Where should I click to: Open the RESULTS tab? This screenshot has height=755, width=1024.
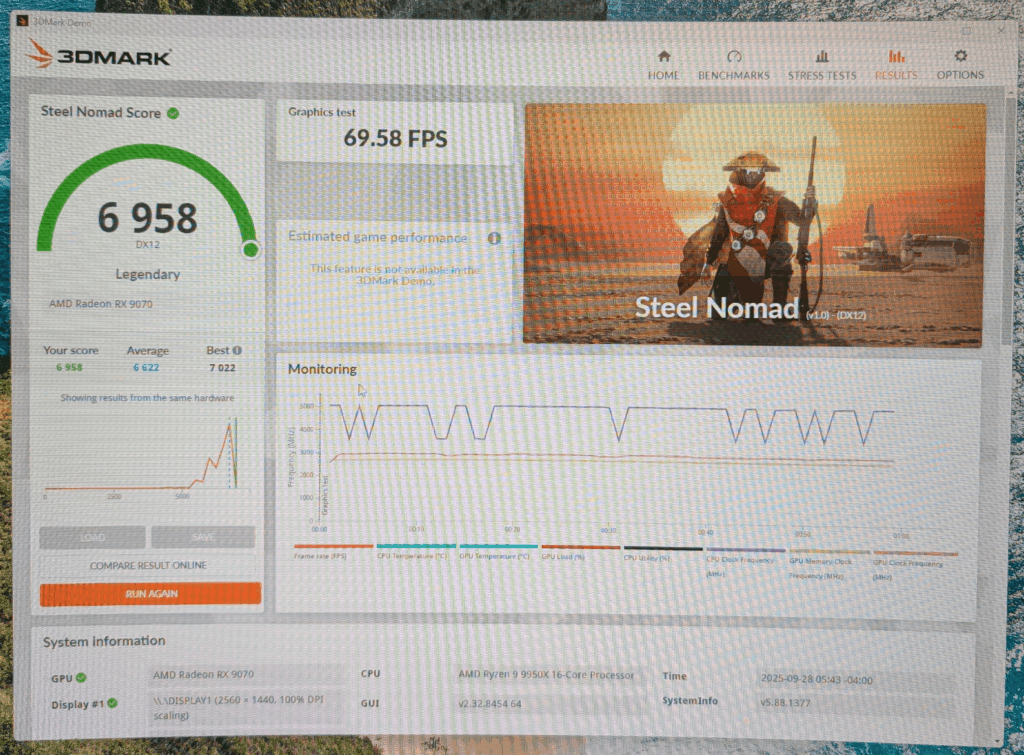[896, 65]
